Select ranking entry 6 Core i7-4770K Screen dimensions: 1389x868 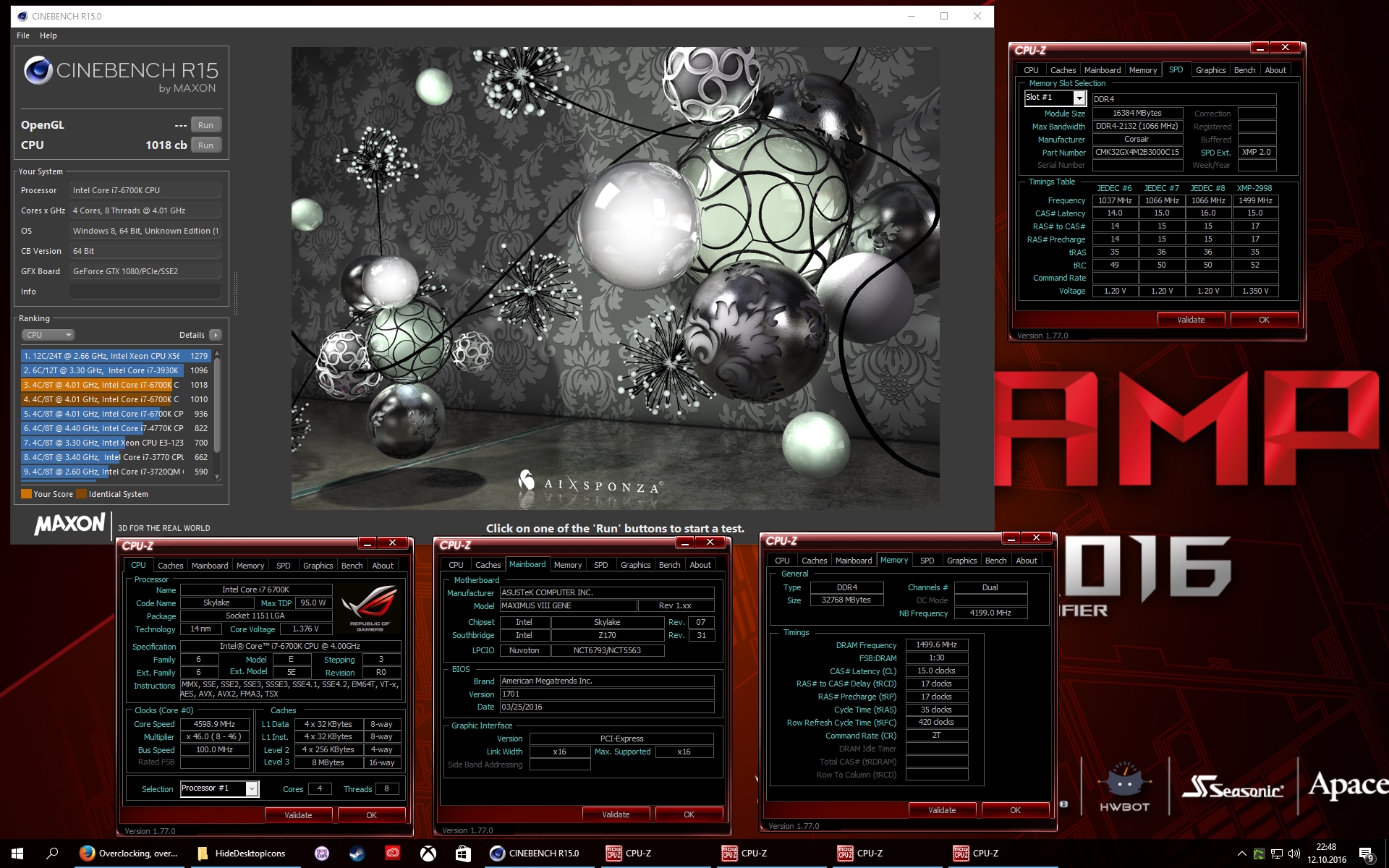pyautogui.click(x=115, y=428)
